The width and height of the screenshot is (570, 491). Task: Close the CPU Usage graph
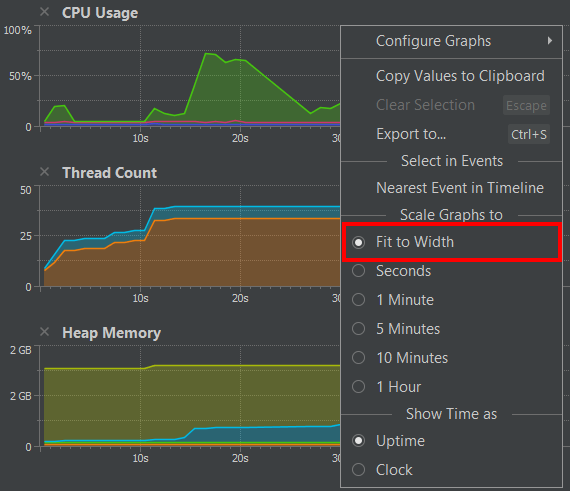pos(44,12)
